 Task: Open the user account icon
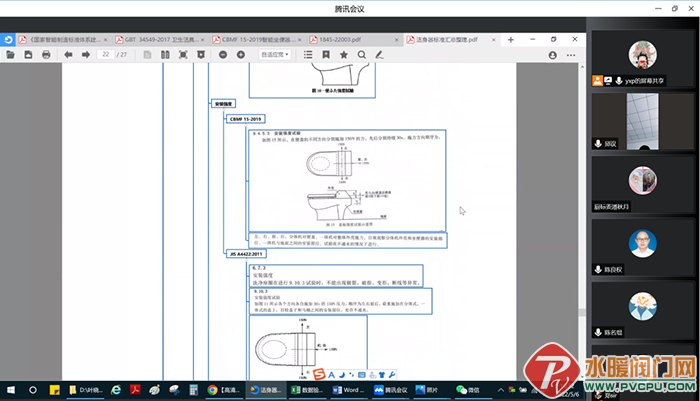point(553,55)
